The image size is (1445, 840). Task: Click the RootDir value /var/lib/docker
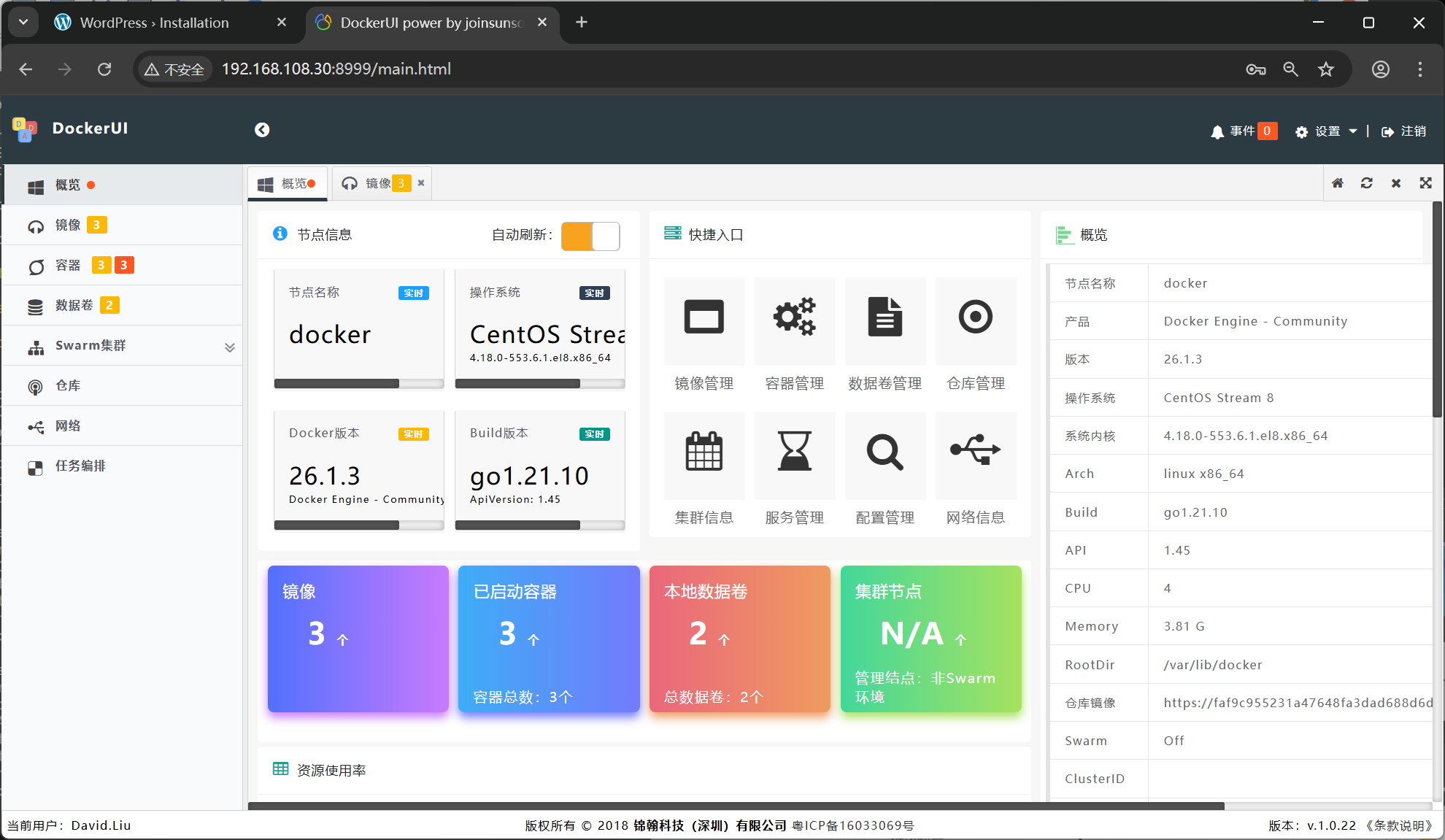(1213, 665)
